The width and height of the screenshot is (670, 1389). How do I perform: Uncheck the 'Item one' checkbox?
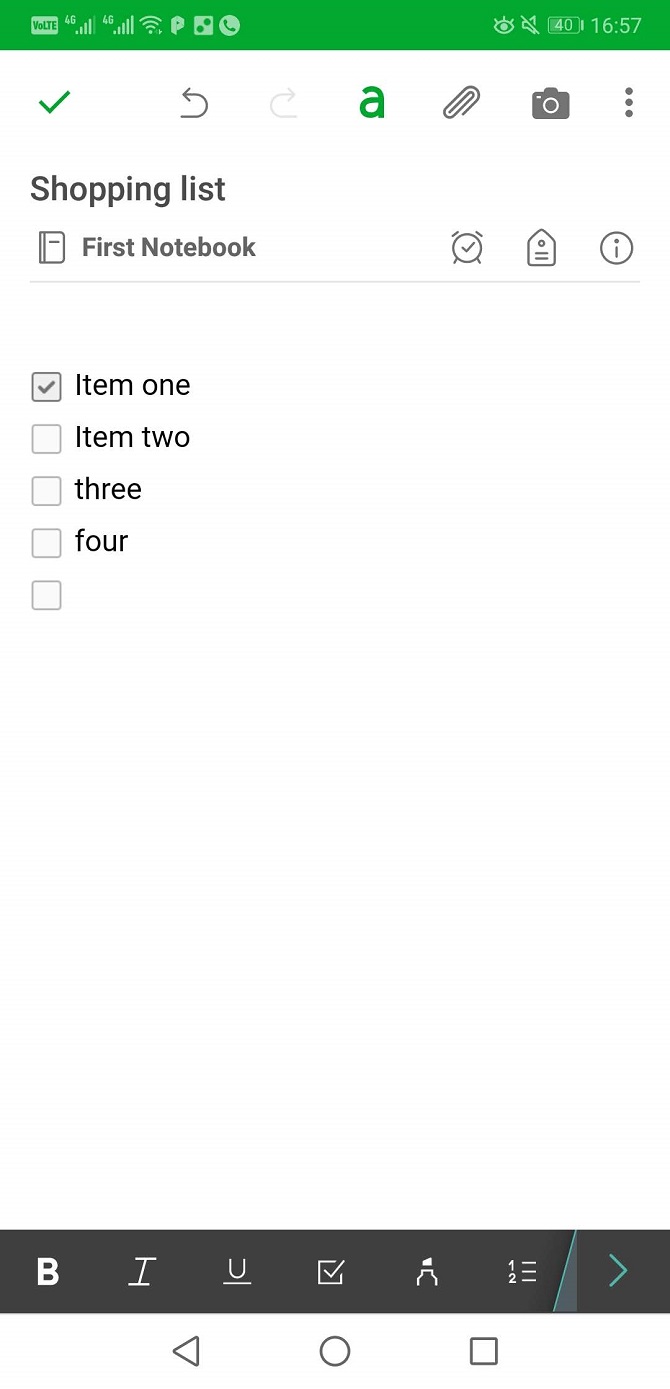[x=47, y=387]
